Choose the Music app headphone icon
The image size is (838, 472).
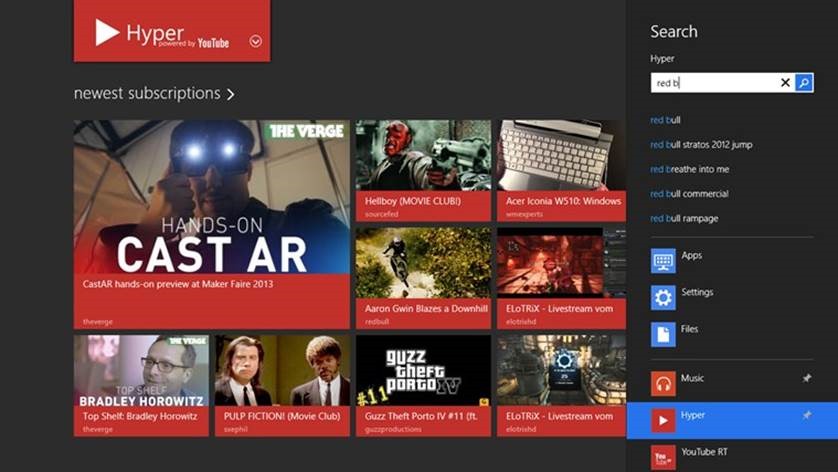(663, 383)
